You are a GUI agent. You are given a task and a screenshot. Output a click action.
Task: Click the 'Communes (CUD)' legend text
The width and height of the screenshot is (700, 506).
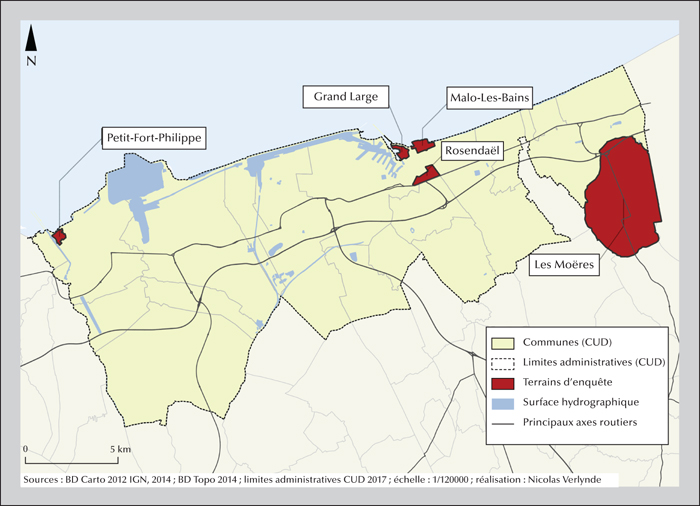click(567, 343)
